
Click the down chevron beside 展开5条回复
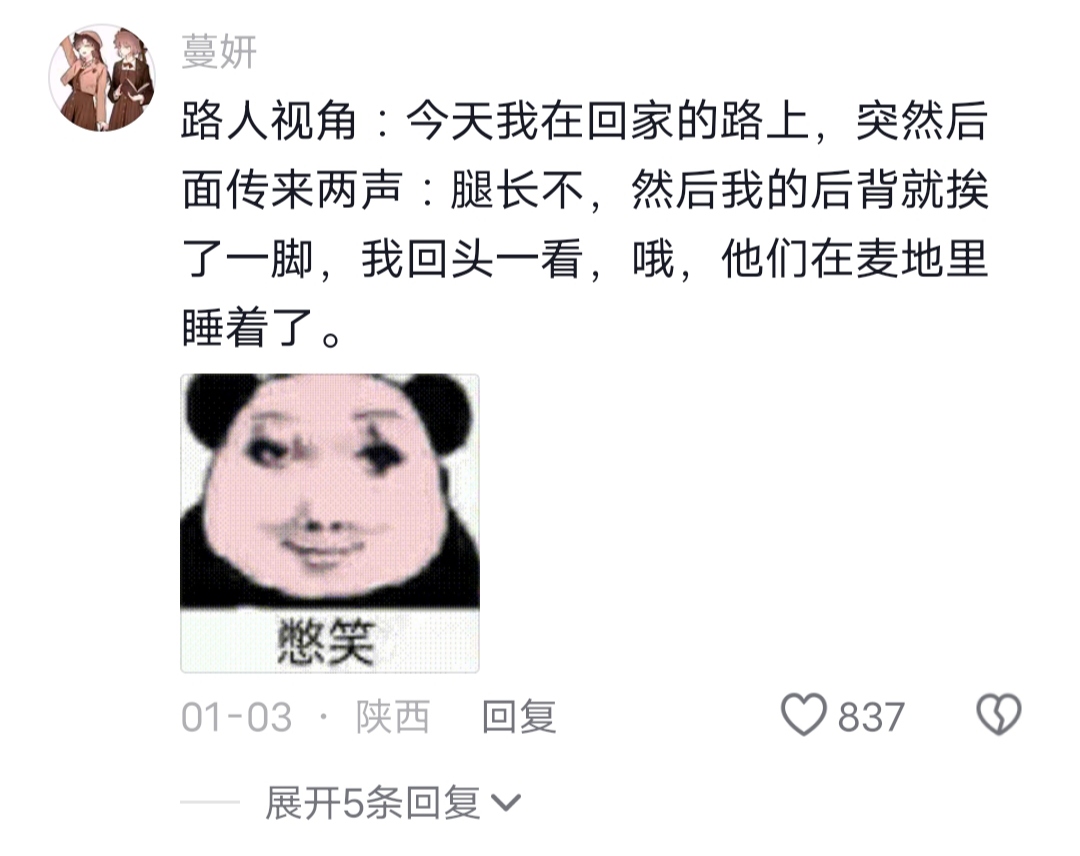506,802
